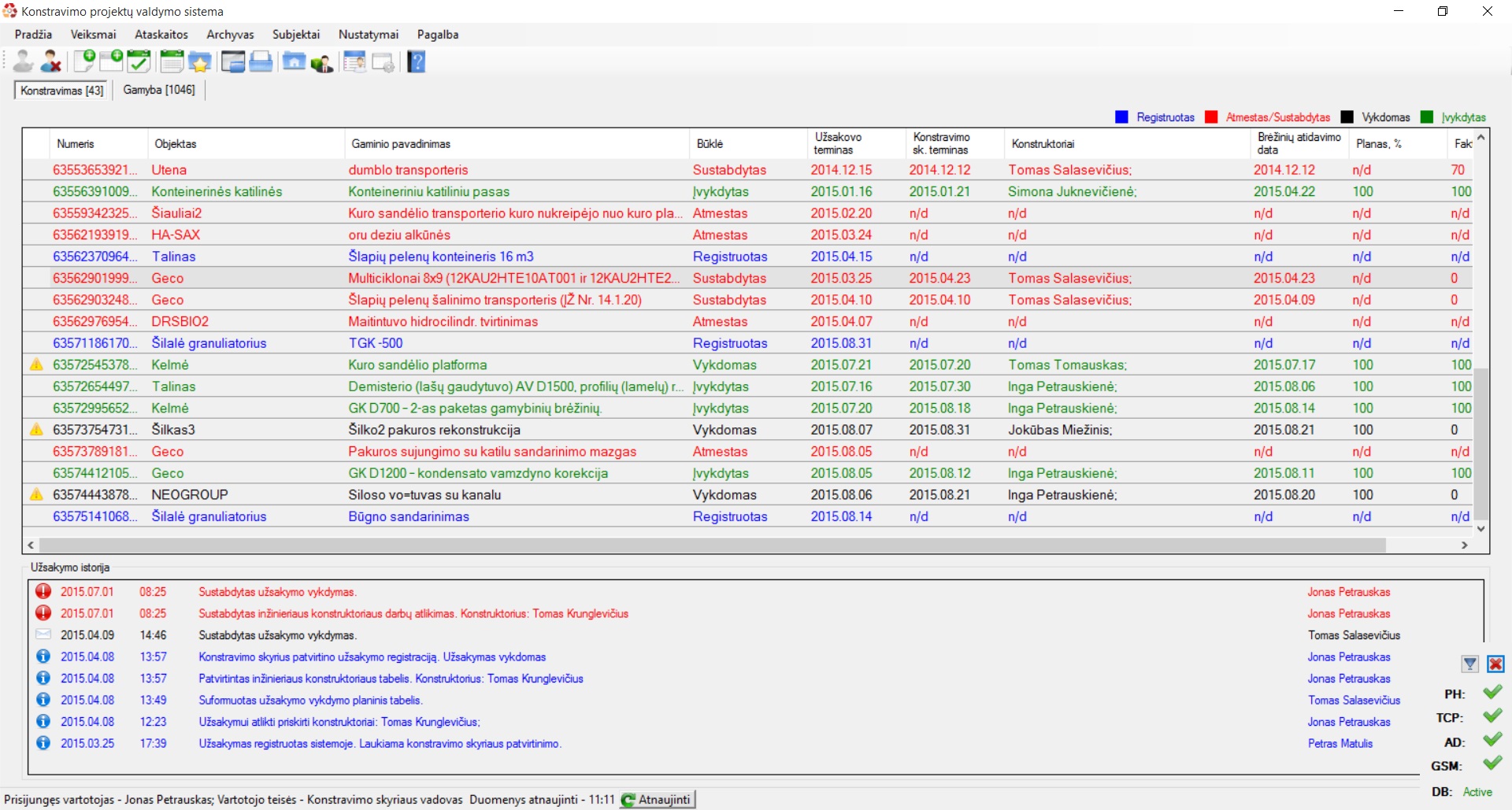Select the Utena dumblo transporteris row

pyautogui.click(x=748, y=169)
